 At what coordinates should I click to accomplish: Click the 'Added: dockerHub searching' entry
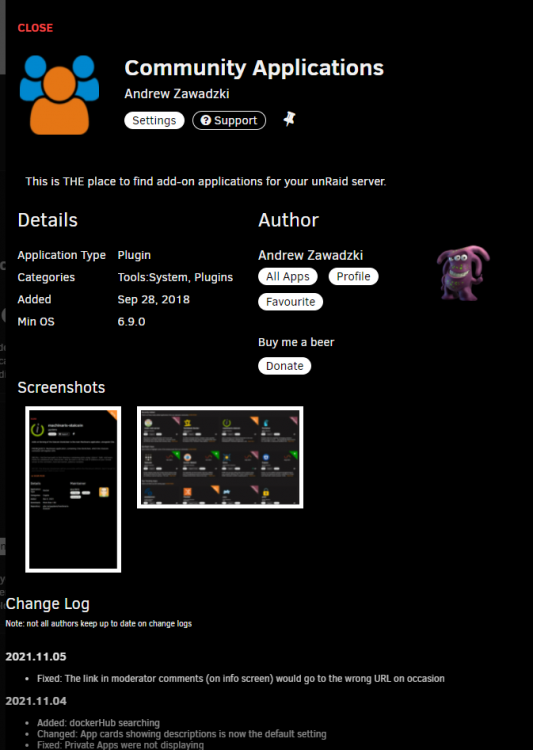pyautogui.click(x=99, y=723)
